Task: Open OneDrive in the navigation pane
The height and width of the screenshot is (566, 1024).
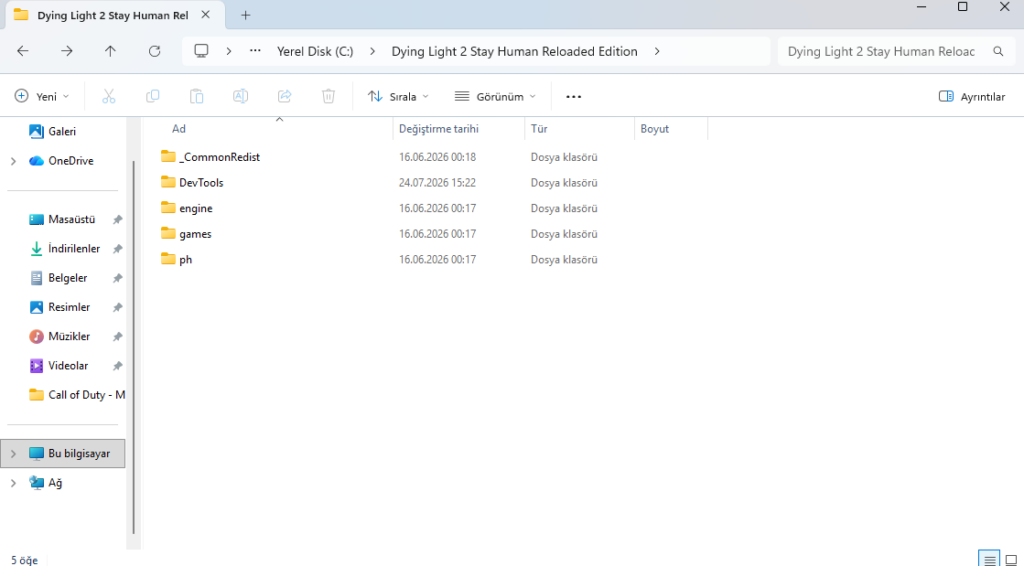Action: 71,161
